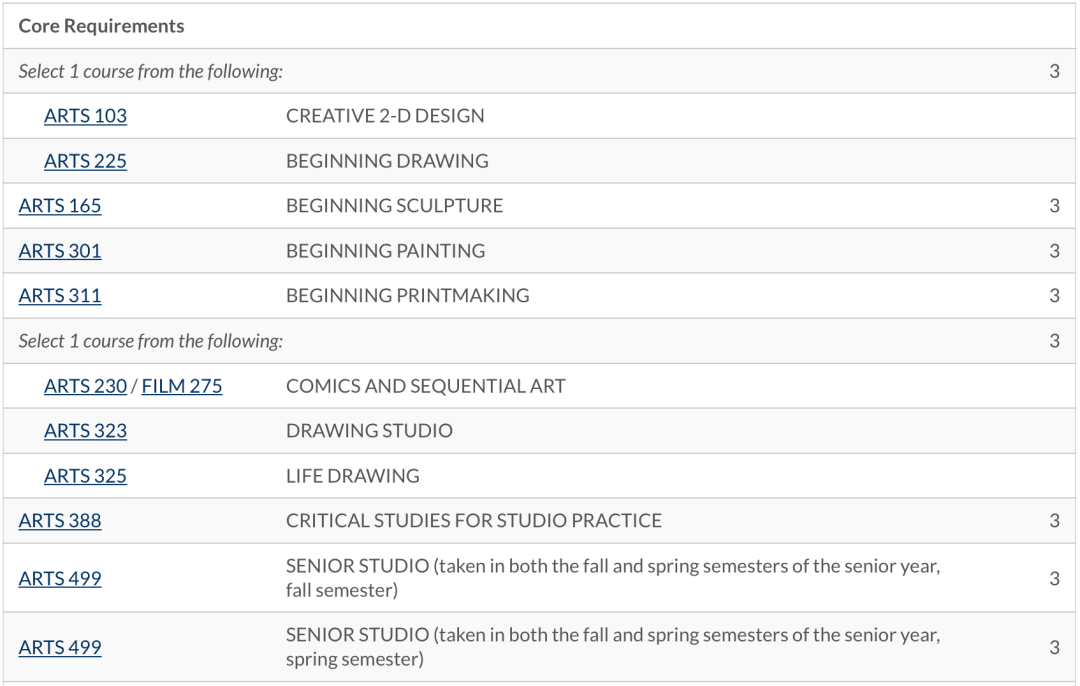1080x686 pixels.
Task: Open the FILM 275 cross-listed link
Action: (x=182, y=386)
